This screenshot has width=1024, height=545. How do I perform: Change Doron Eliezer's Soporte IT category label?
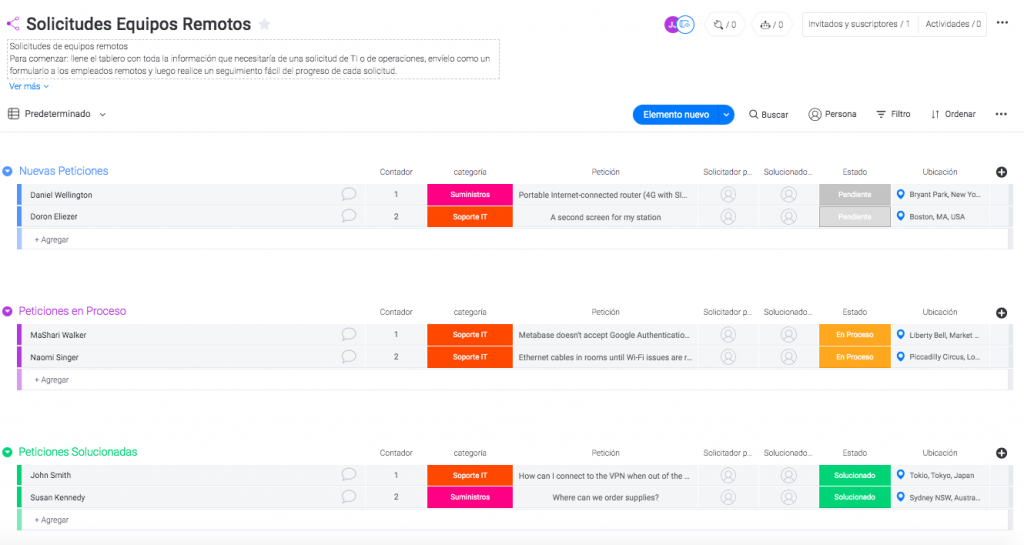pyautogui.click(x=469, y=217)
